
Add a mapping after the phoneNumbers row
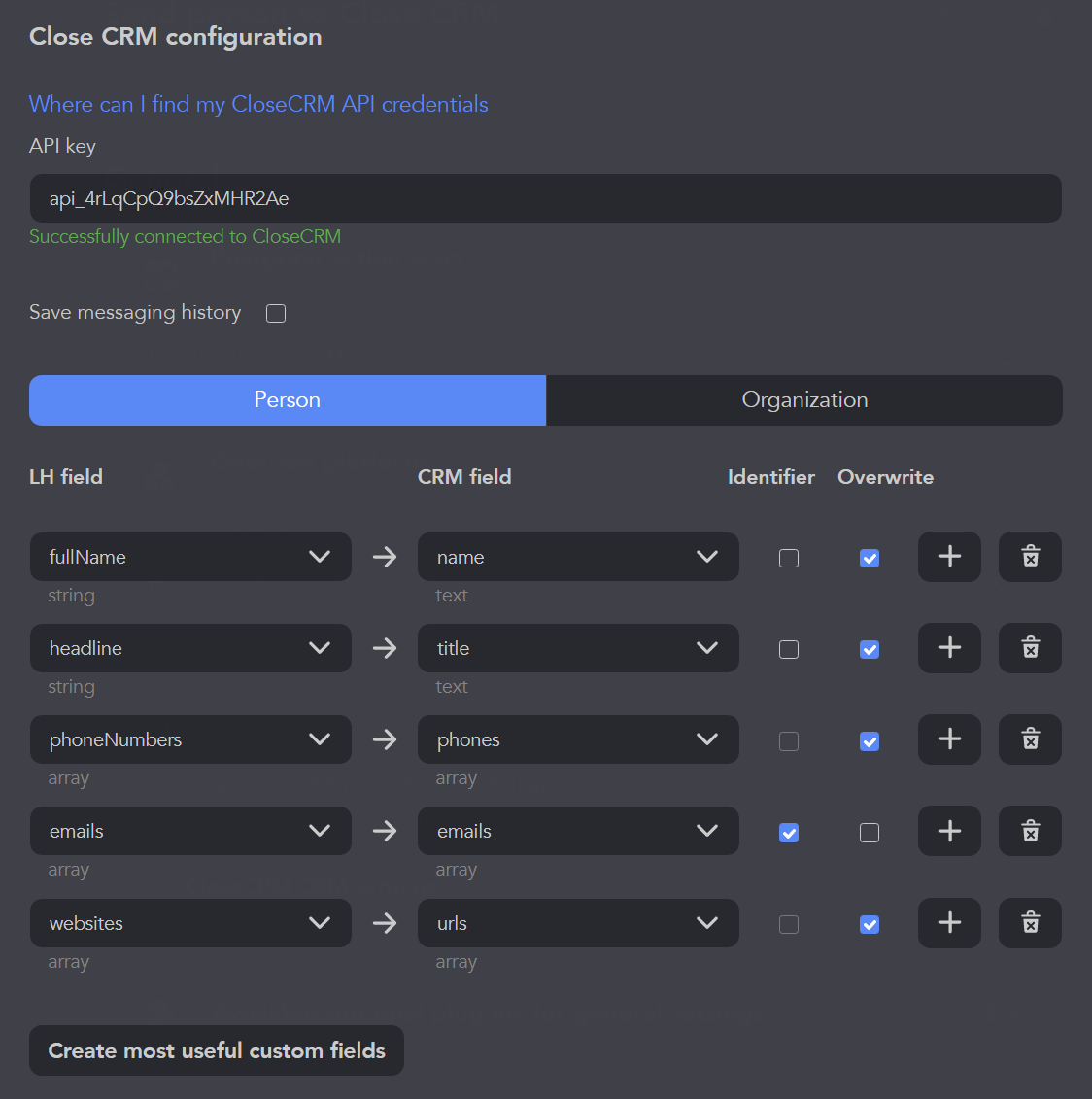point(949,739)
